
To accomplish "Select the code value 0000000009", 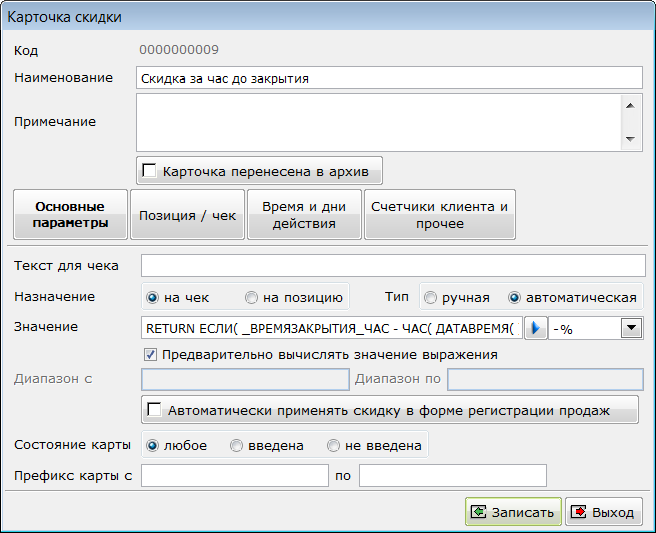I will coord(179,50).
